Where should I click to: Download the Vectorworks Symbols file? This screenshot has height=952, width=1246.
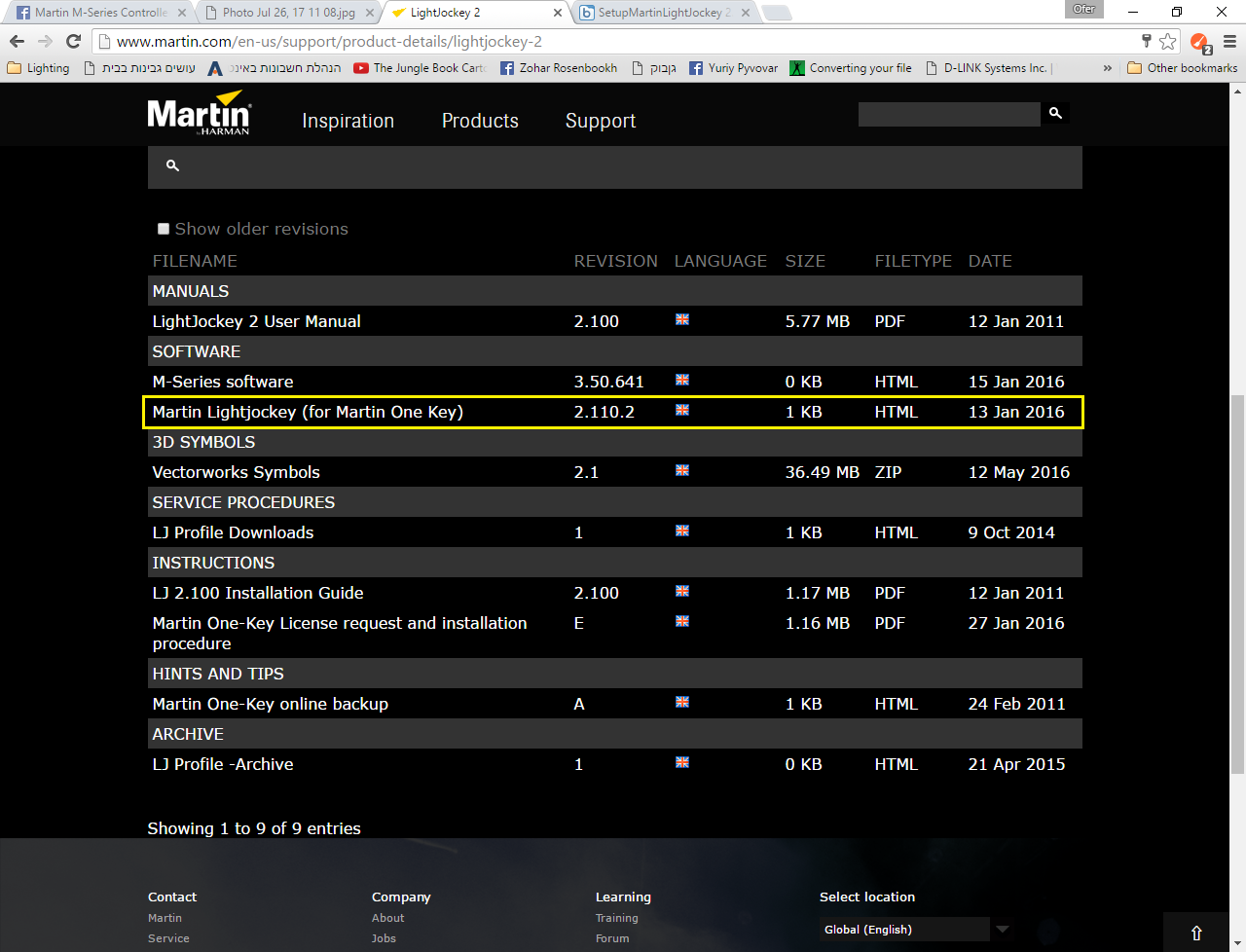236,472
